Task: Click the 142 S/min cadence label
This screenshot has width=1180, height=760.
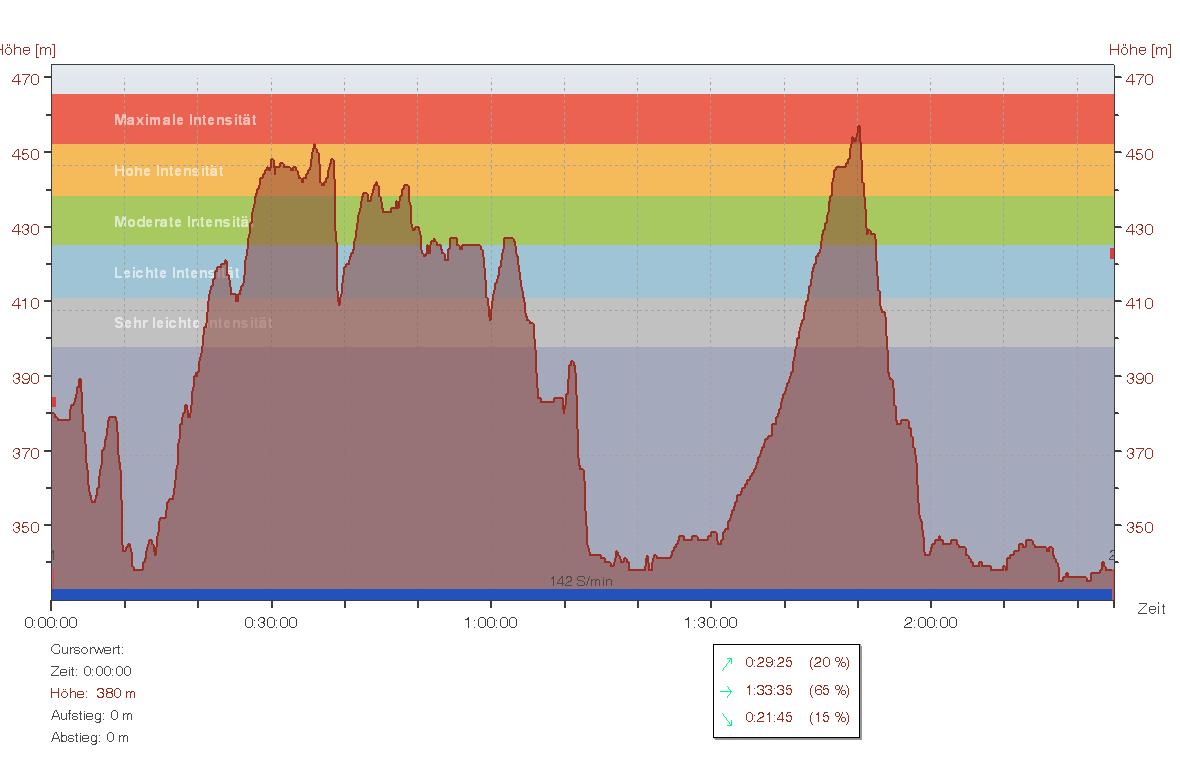Action: (x=581, y=581)
